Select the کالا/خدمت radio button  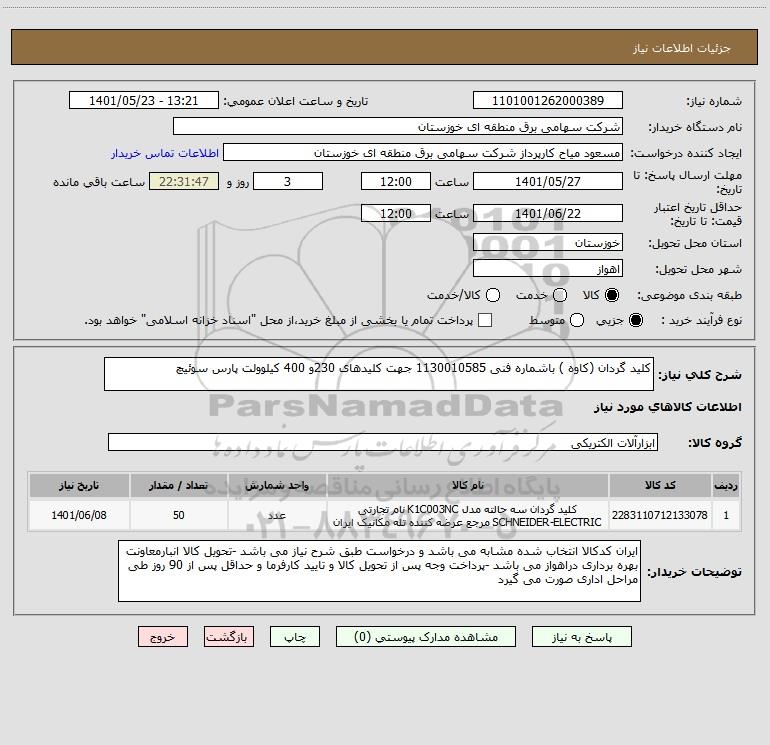[x=493, y=295]
